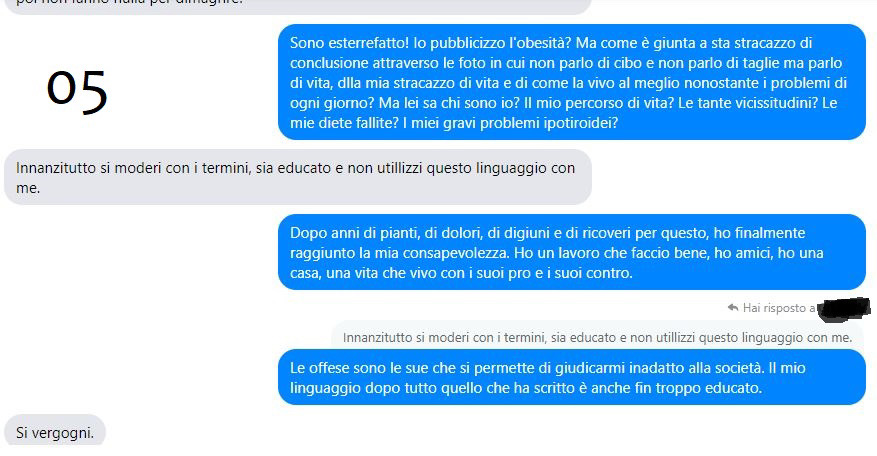
Task: Click the phrase 'I miei gravi problemi ipotiroidei?'
Action: click(x=510, y=123)
